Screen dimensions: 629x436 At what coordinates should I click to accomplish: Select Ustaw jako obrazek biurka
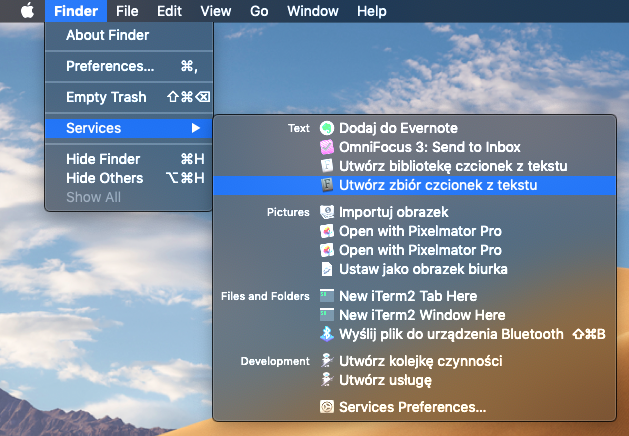(x=414, y=269)
